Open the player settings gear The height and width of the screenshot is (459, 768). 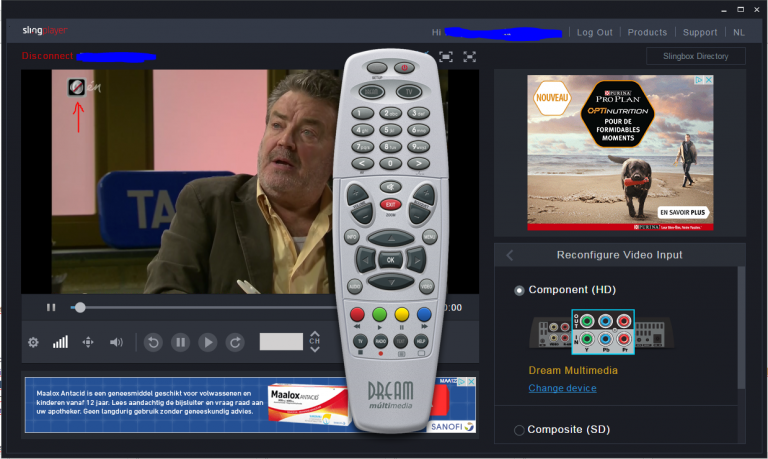click(x=33, y=342)
